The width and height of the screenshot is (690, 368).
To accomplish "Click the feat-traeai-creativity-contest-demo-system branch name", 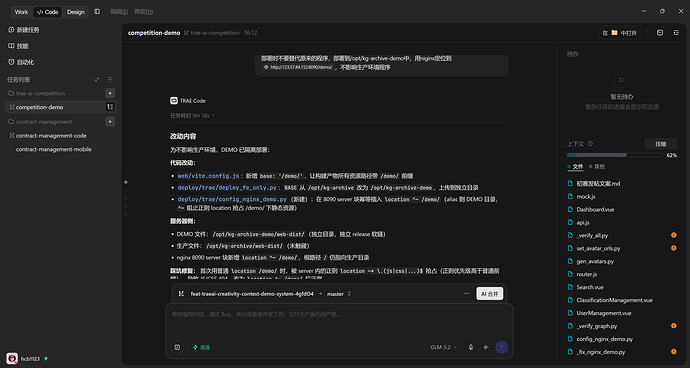I will click(x=252, y=294).
